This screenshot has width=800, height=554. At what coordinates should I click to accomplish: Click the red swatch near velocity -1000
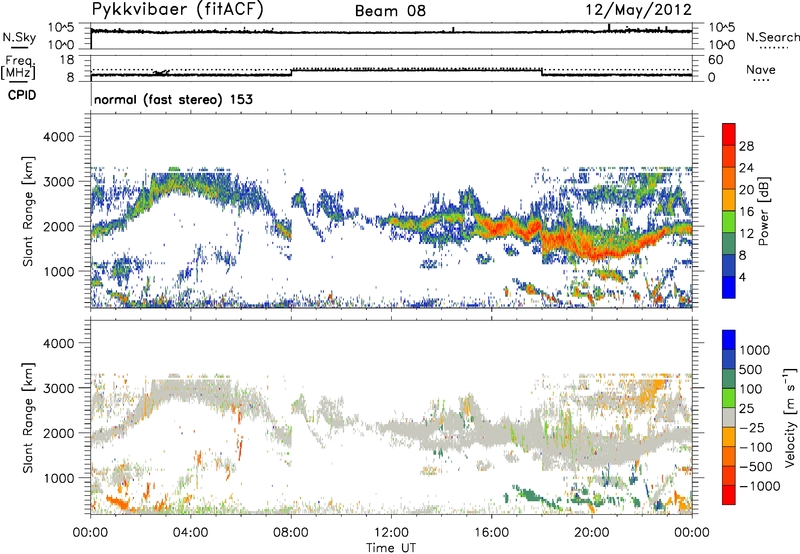click(x=729, y=495)
